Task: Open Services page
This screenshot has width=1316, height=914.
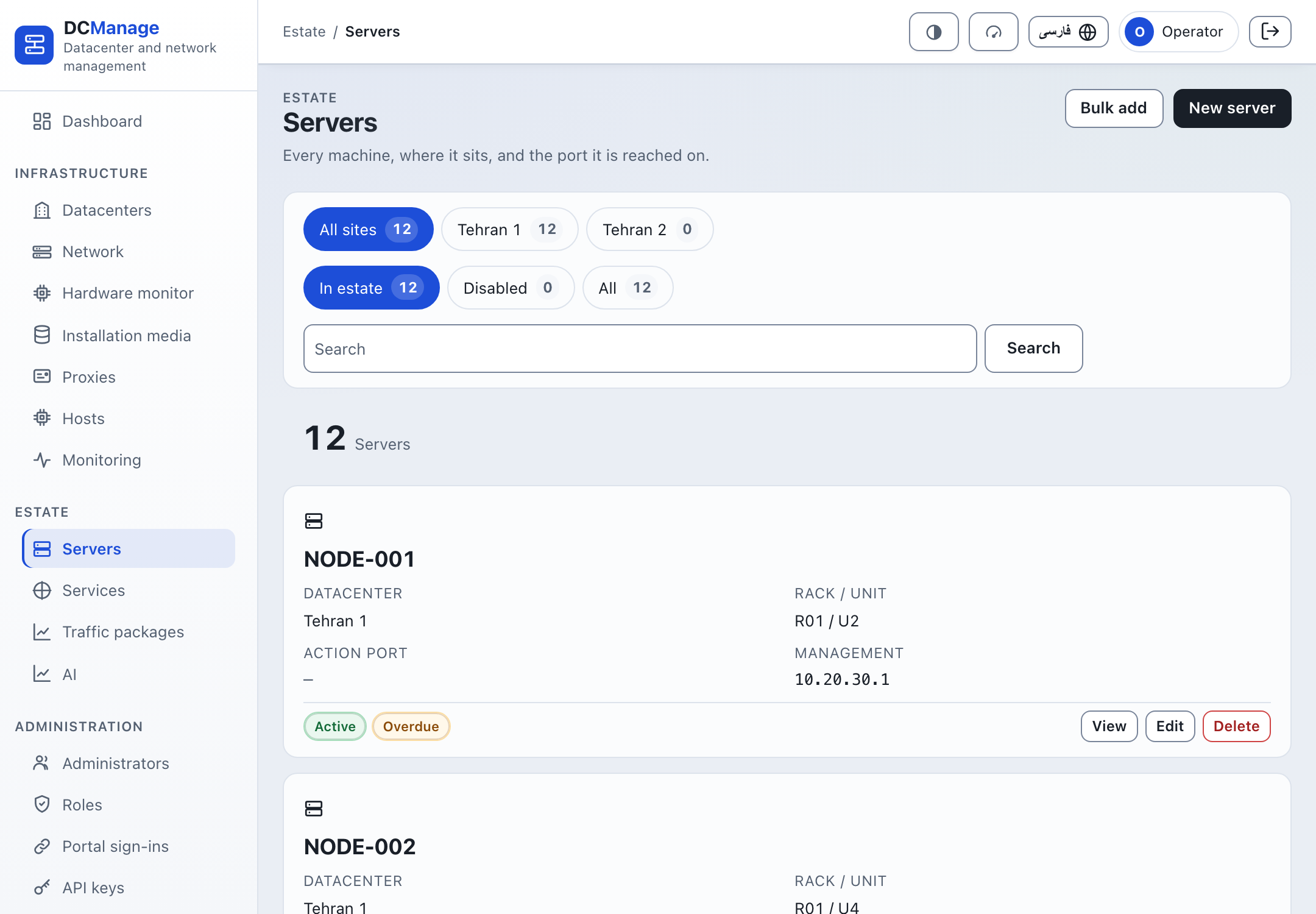Action: click(129, 590)
